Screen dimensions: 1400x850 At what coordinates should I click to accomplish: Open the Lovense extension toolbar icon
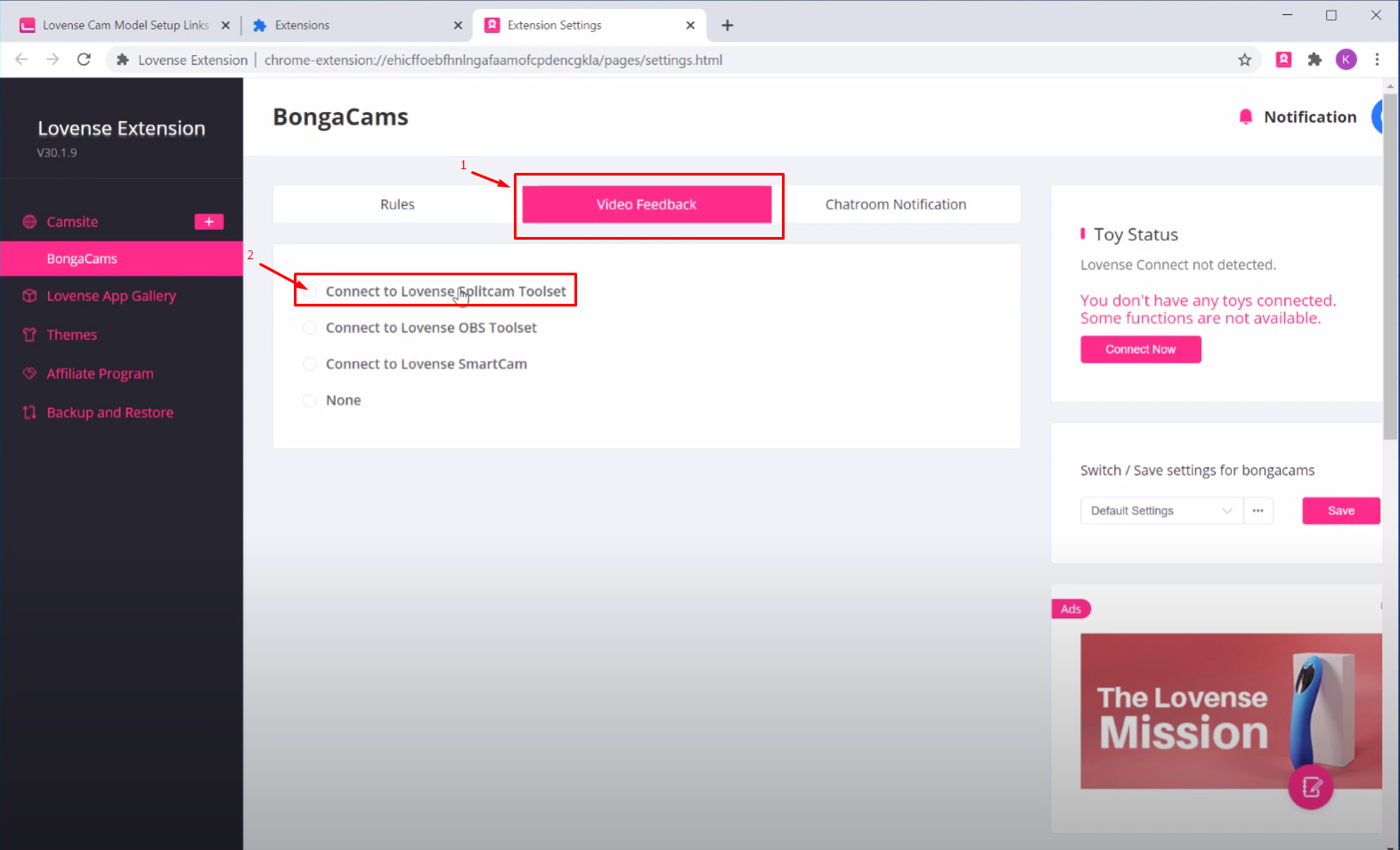tap(1283, 60)
